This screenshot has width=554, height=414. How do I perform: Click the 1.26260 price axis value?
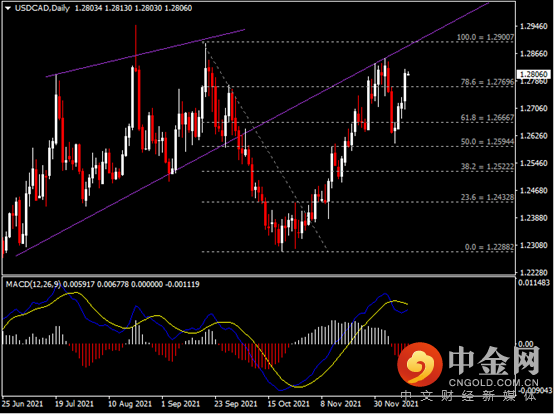coord(533,136)
